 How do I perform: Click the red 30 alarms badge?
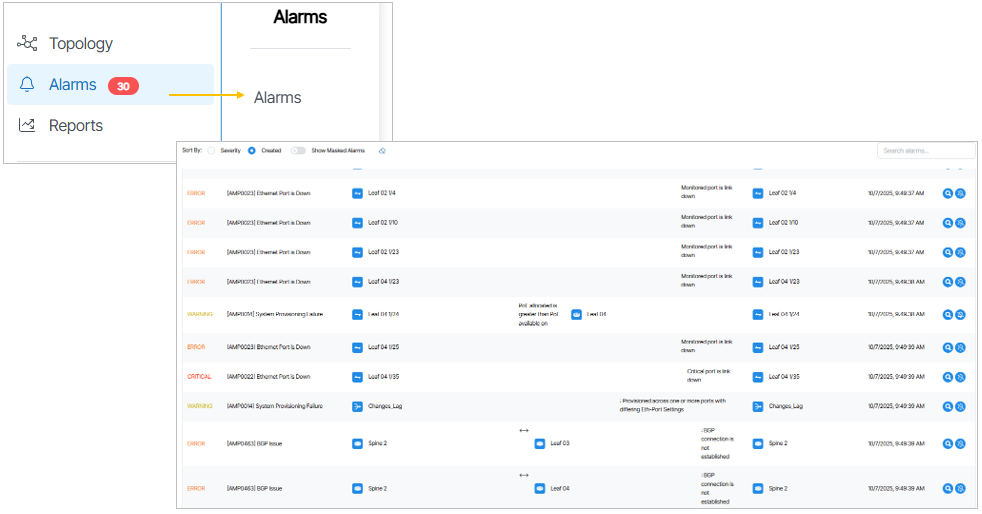tap(123, 87)
